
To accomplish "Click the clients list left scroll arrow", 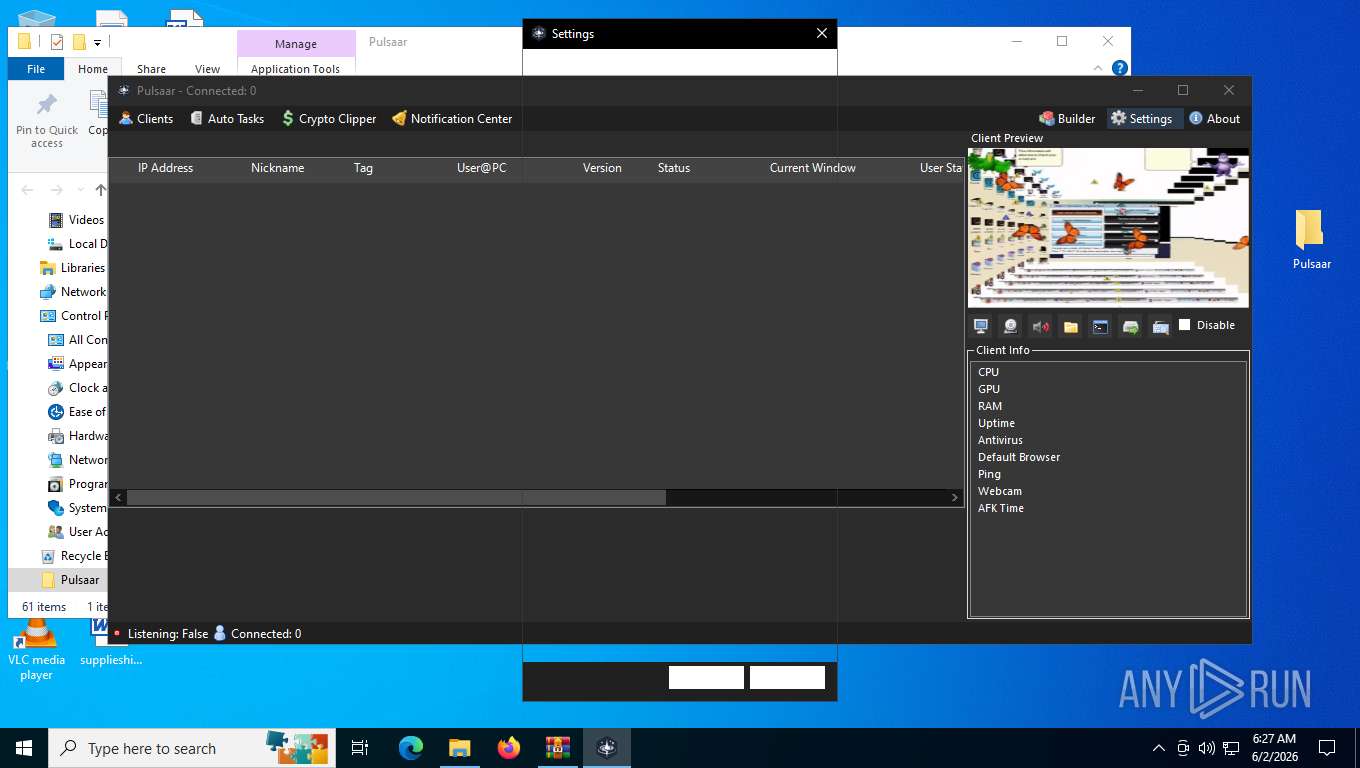I will pyautogui.click(x=118, y=497).
